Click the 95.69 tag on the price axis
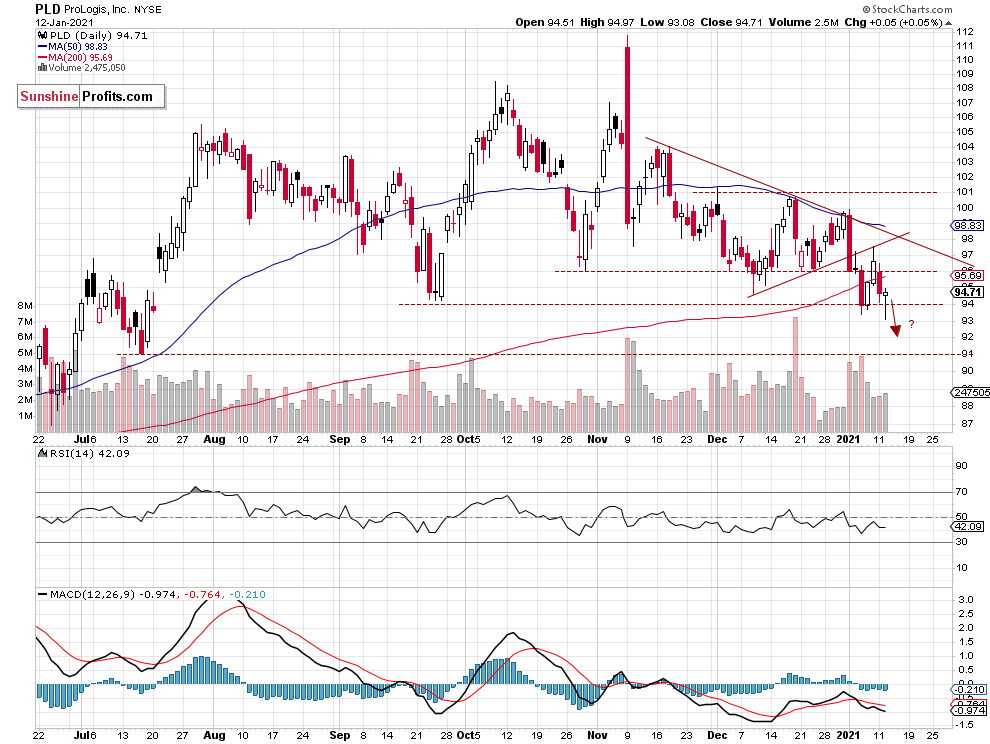The height and width of the screenshot is (744, 990). (x=967, y=275)
